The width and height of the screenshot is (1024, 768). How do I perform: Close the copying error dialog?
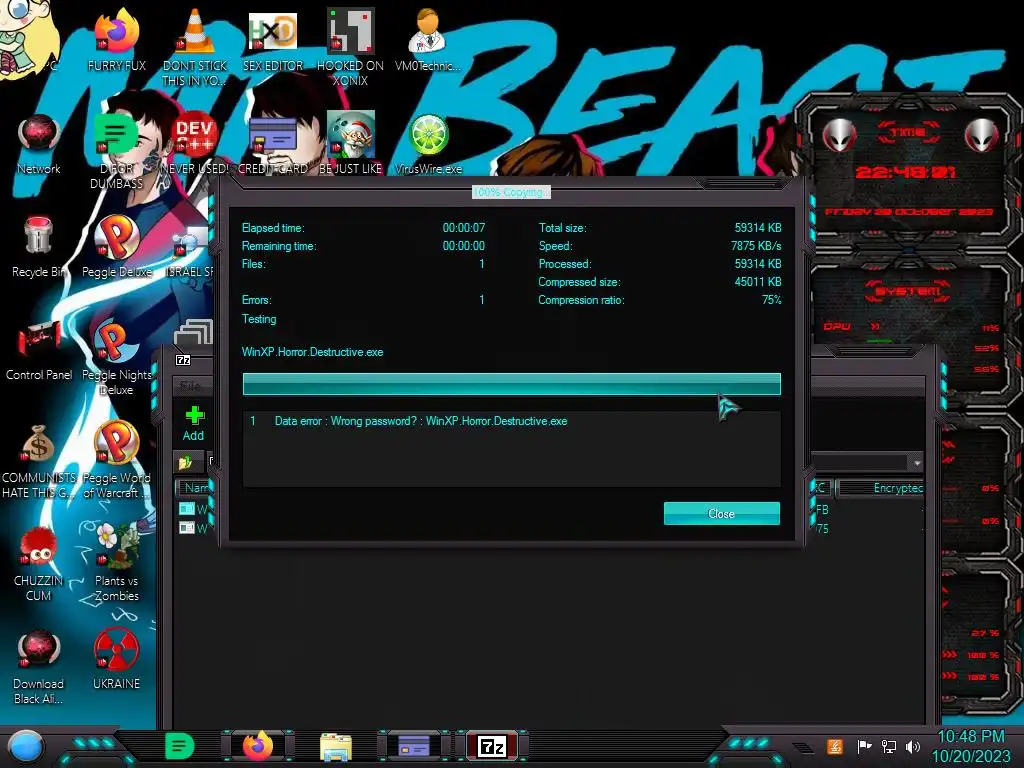tap(721, 513)
